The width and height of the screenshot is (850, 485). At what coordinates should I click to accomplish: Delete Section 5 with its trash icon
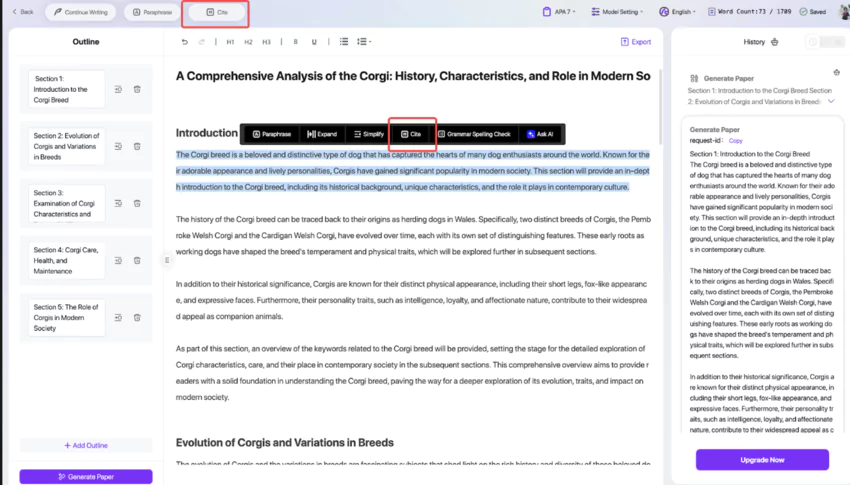[x=137, y=318]
